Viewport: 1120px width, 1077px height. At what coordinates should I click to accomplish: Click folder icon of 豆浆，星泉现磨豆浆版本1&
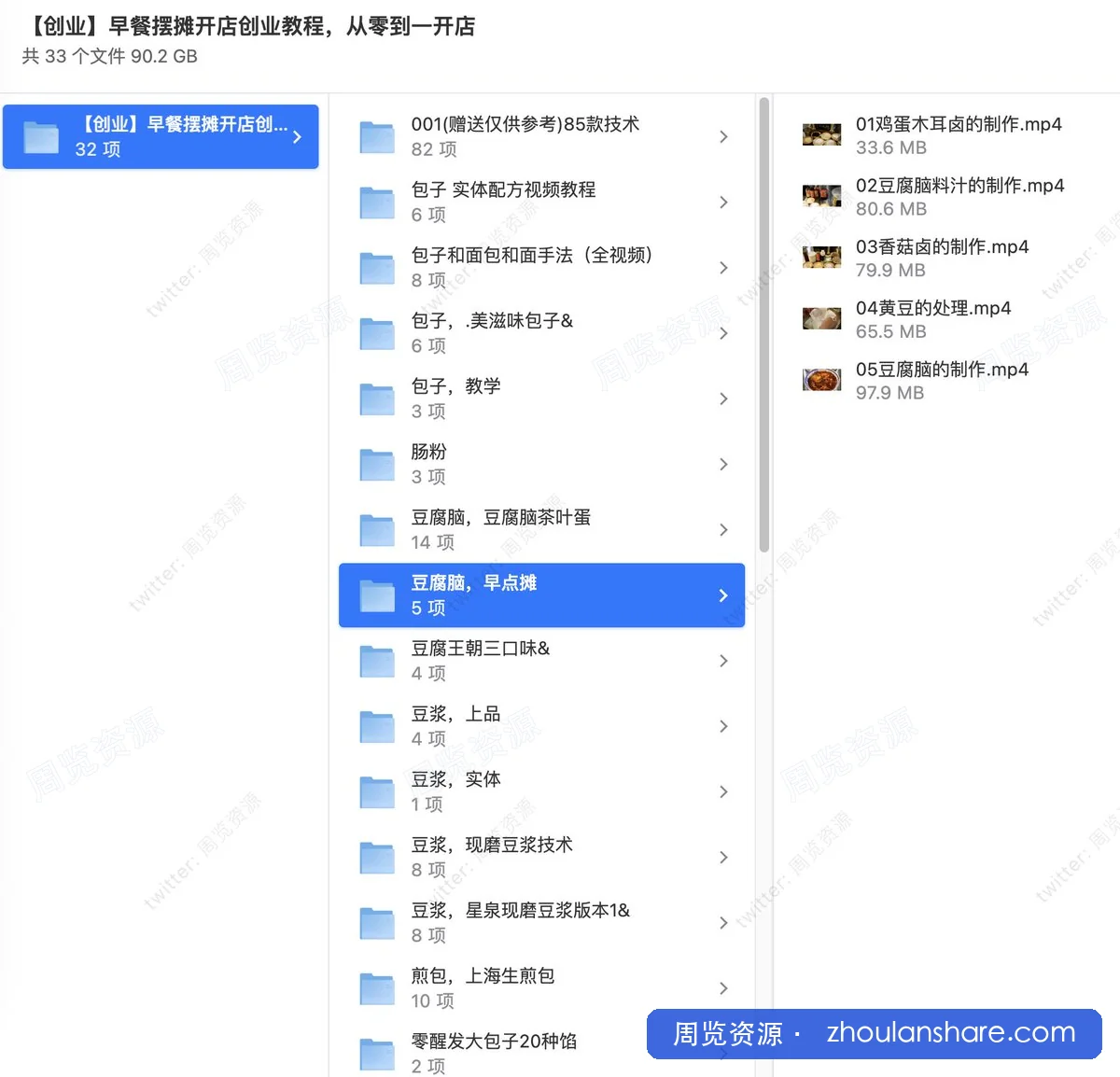(377, 923)
